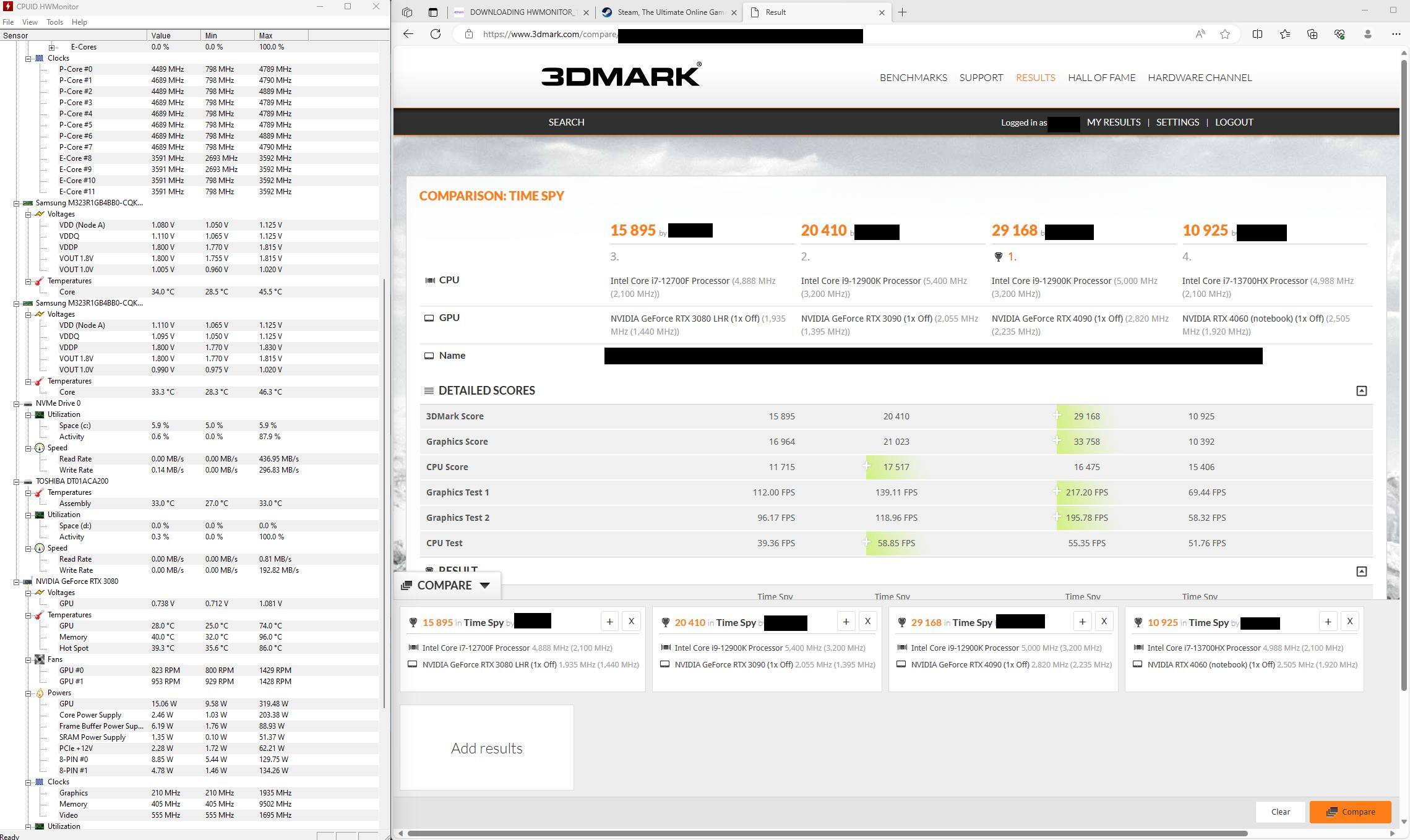This screenshot has width=1410, height=840.
Task: Open browser Collections icon
Action: click(1312, 34)
